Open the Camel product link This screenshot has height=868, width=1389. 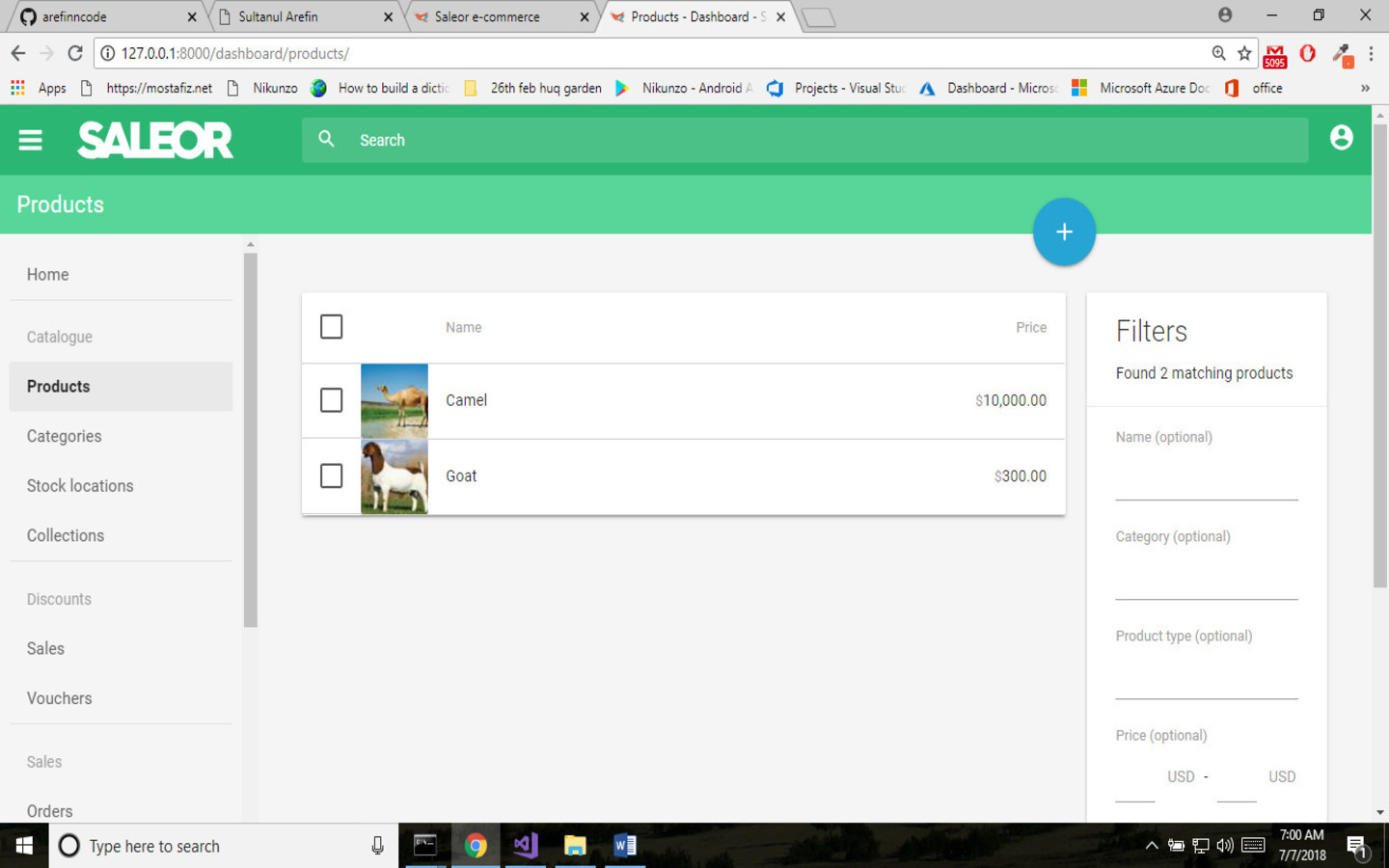(466, 400)
